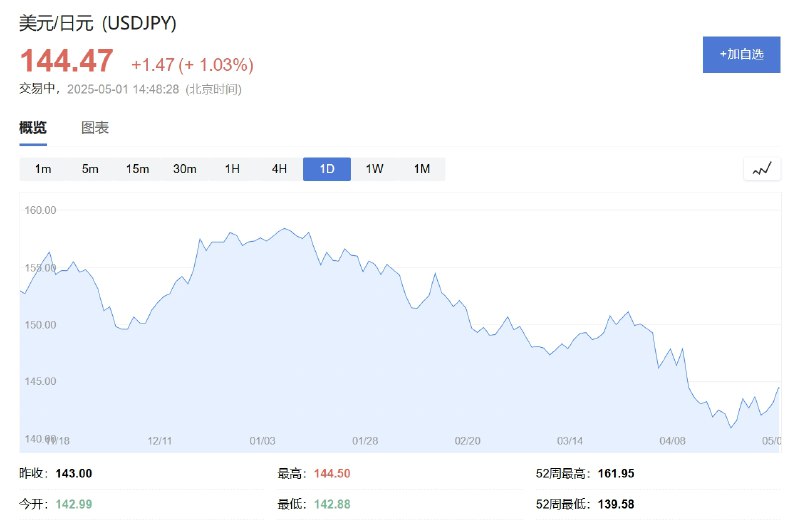800x529 pixels.
Task: Switch chart to 30m interval
Action: pyautogui.click(x=185, y=169)
